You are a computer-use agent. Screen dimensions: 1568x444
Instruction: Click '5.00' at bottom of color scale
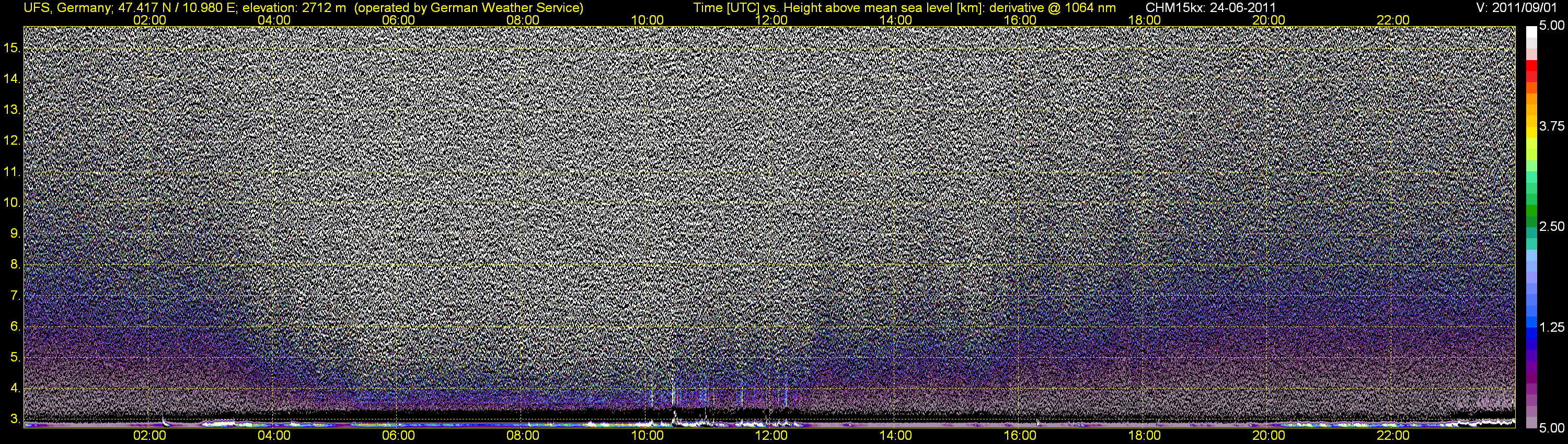pos(1552,428)
